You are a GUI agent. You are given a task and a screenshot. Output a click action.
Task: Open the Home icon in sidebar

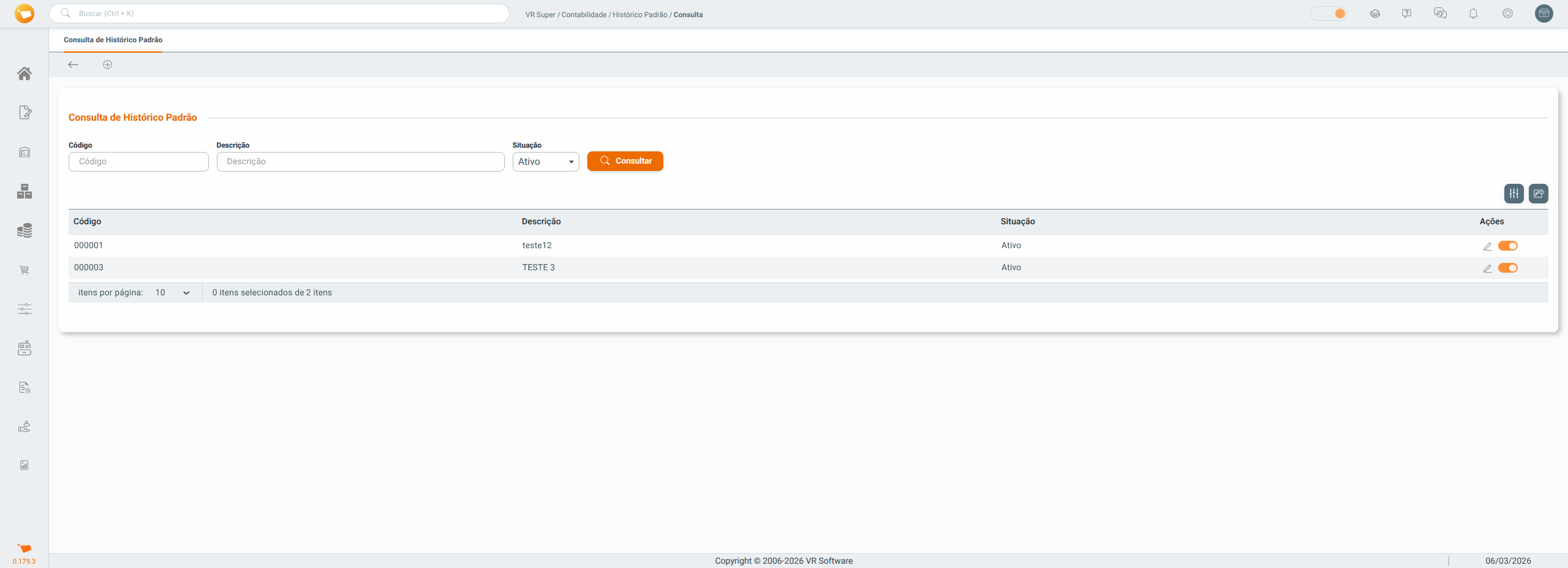tap(24, 74)
